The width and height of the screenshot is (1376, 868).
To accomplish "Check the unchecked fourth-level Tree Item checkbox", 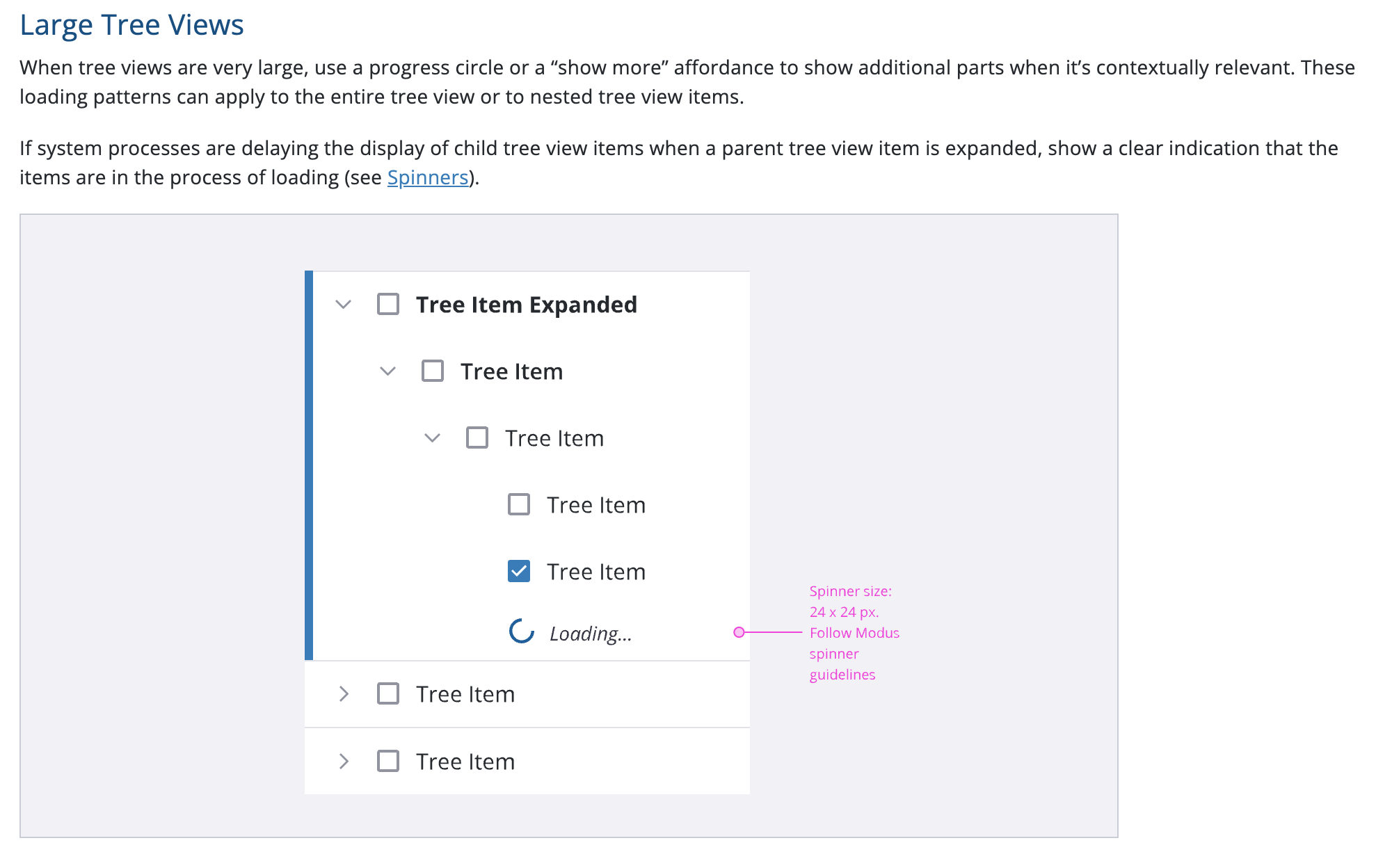I will click(x=519, y=505).
